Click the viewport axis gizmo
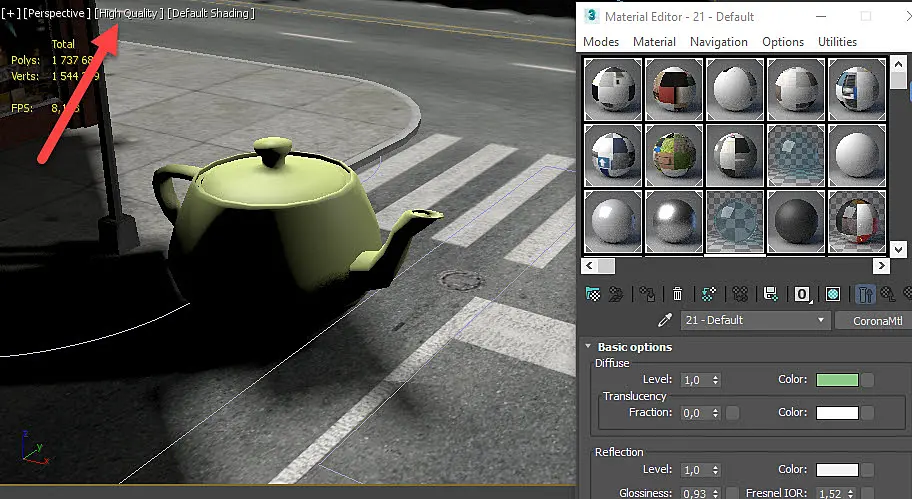The image size is (912, 499). pyautogui.click(x=34, y=448)
